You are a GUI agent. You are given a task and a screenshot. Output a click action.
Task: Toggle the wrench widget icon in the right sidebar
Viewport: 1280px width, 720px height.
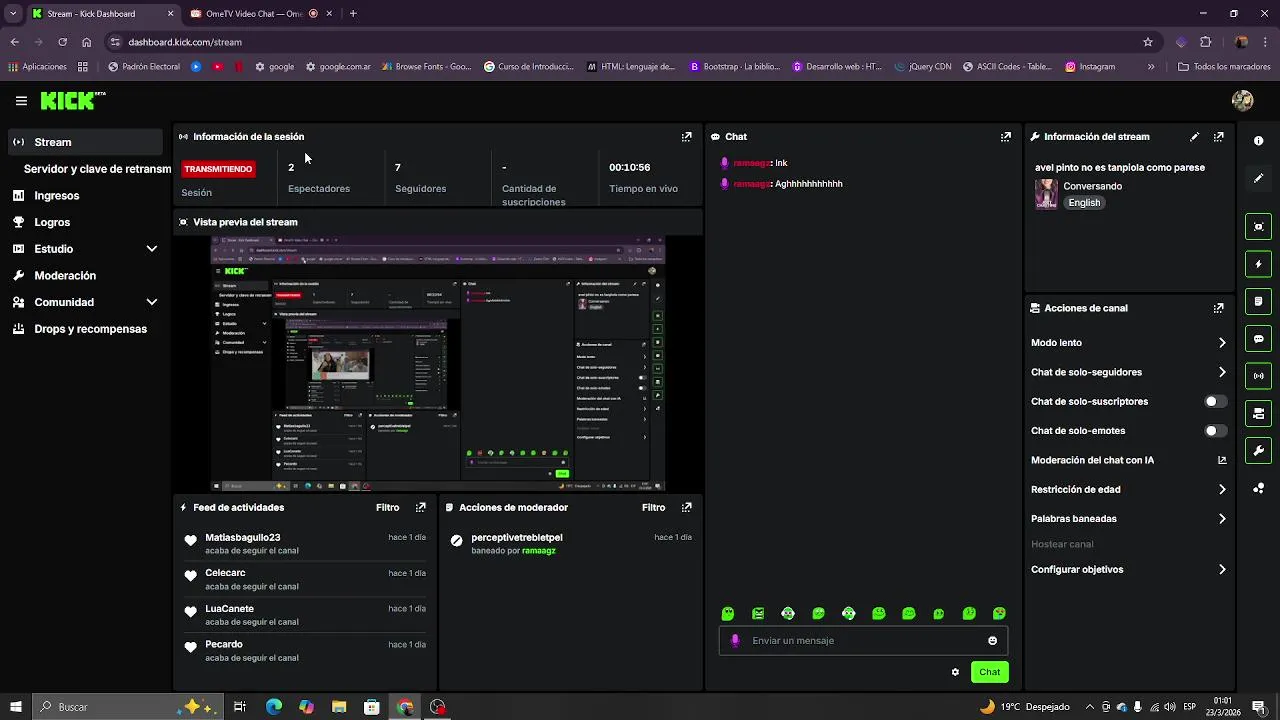(x=1258, y=450)
